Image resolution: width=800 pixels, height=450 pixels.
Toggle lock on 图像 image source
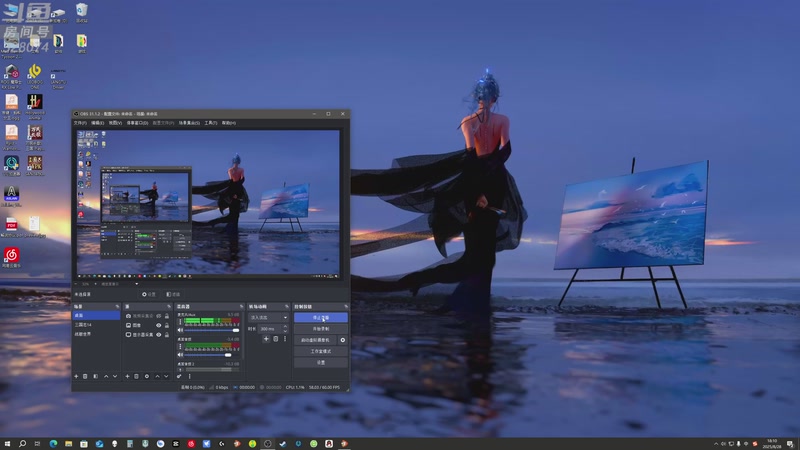pos(167,326)
